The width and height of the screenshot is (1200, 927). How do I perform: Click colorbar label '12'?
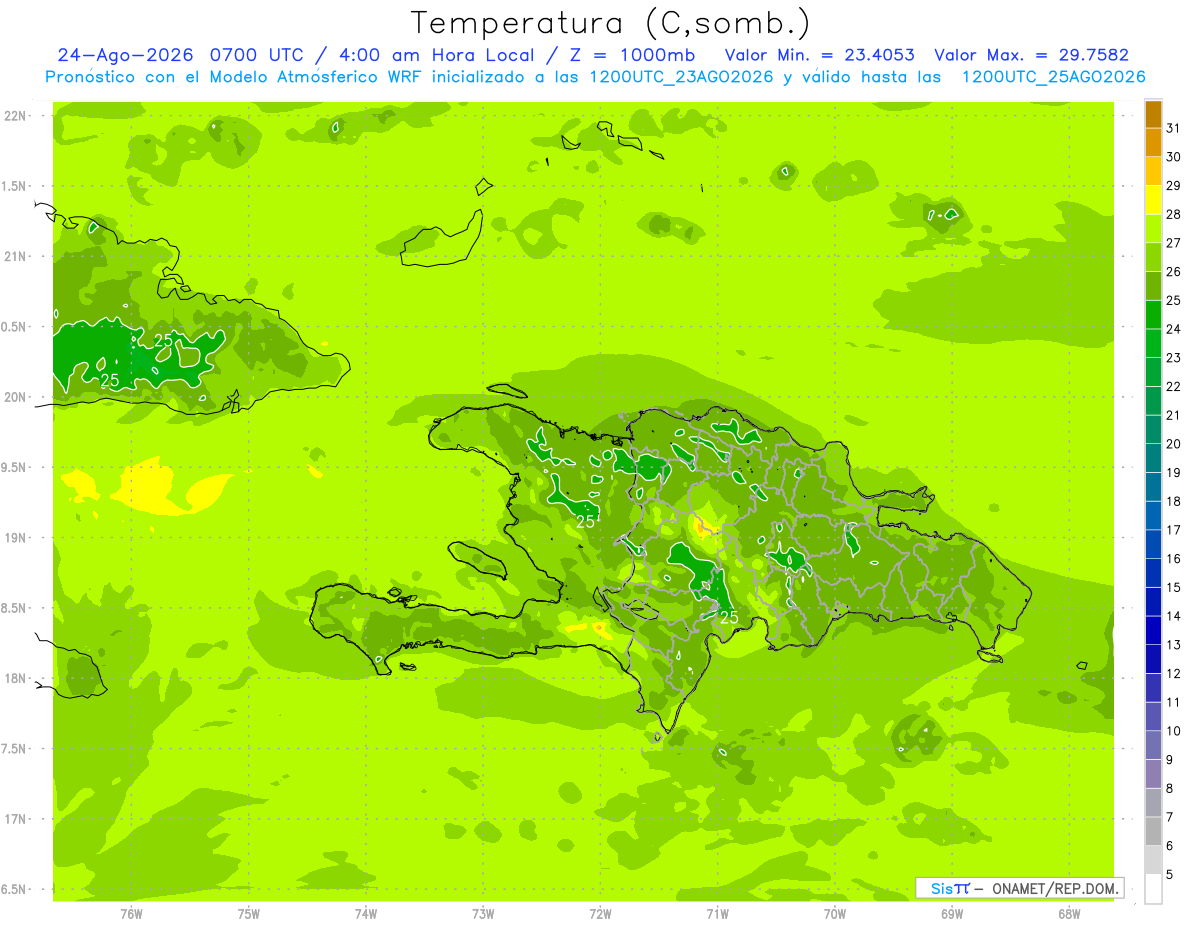1174,674
